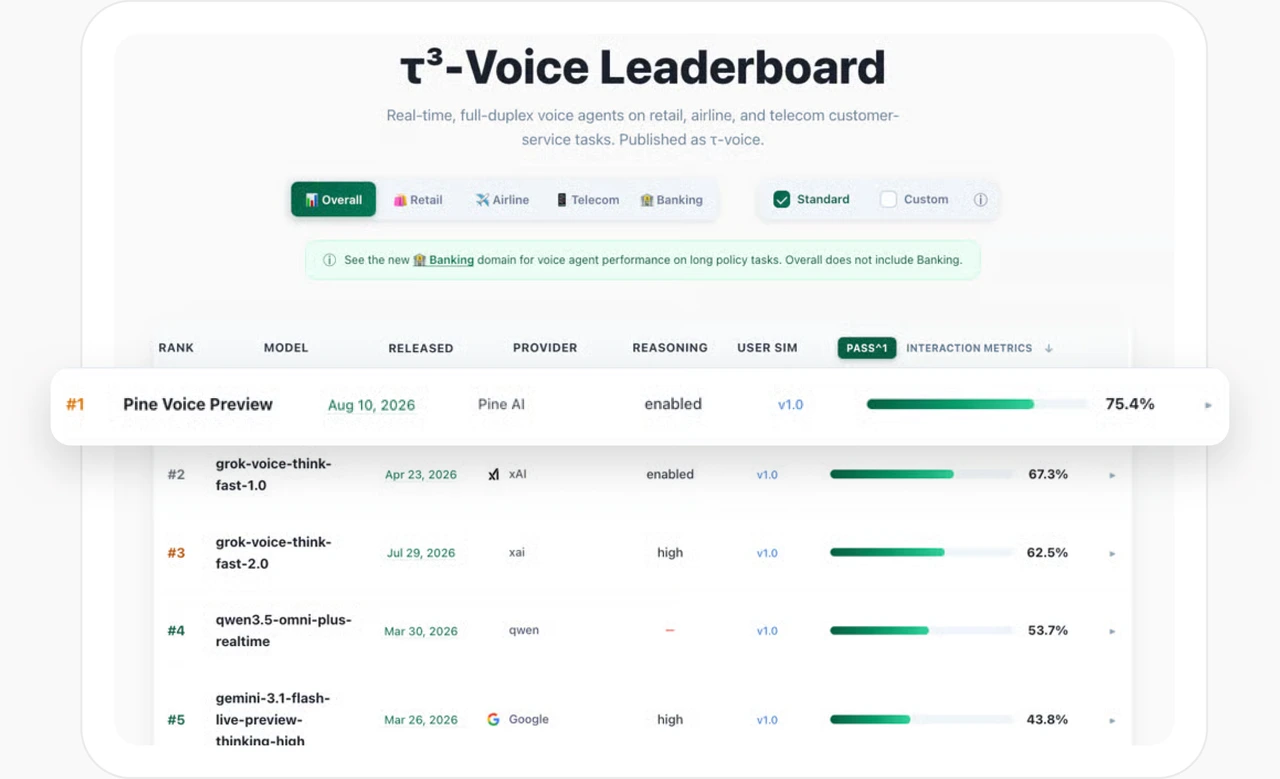
Task: Follow the Banking link in the notice
Action: pos(444,260)
